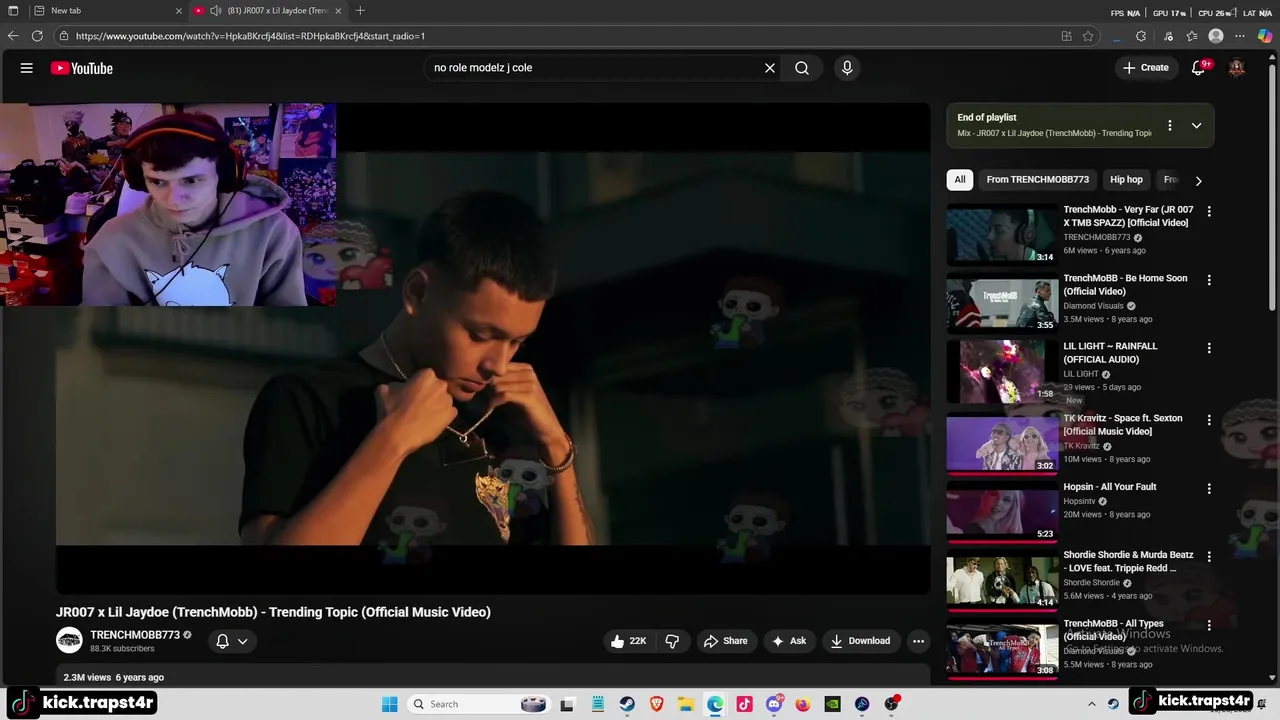Open Be Home Soon video thumbnail
This screenshot has width=1280, height=720.
point(1002,303)
